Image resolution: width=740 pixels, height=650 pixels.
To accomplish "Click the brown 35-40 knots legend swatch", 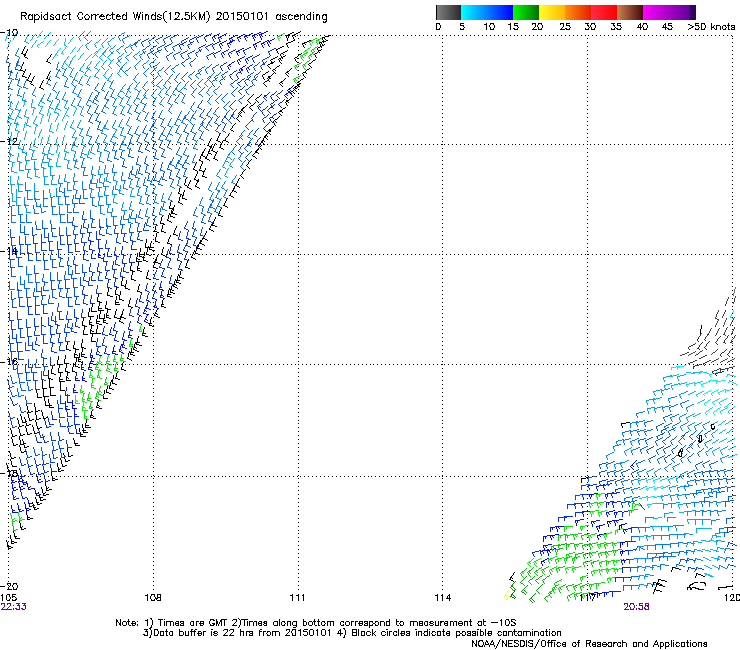I will pos(630,12).
